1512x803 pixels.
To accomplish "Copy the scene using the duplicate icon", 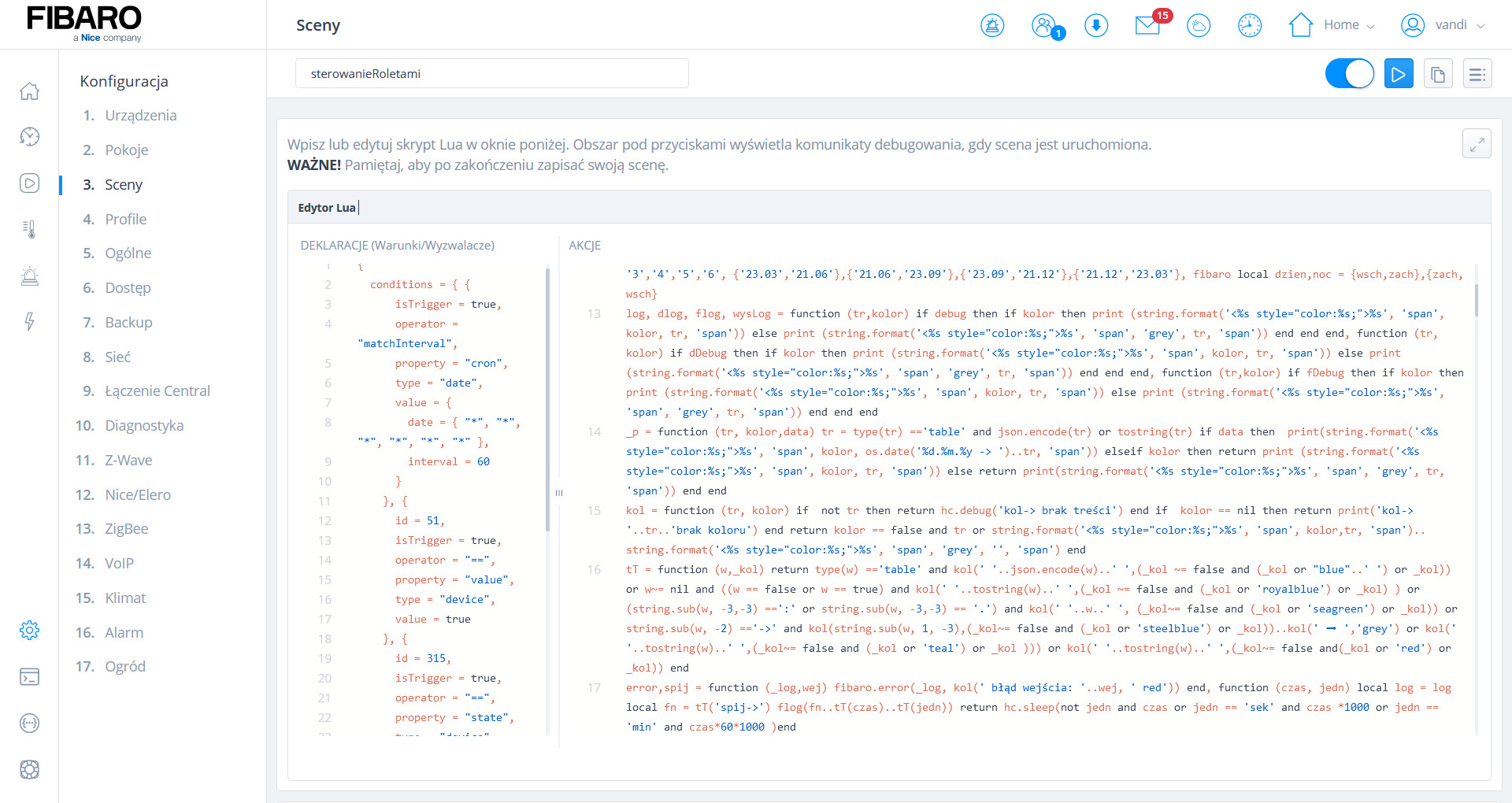I will [1438, 74].
